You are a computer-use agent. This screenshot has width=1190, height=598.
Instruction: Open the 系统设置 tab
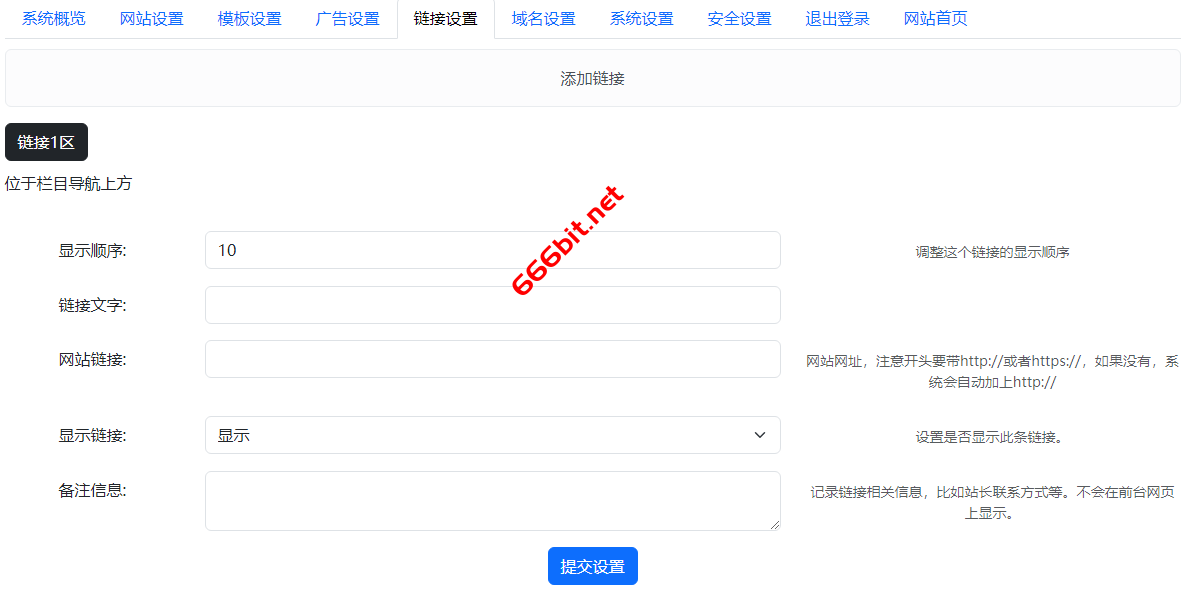[x=642, y=19]
